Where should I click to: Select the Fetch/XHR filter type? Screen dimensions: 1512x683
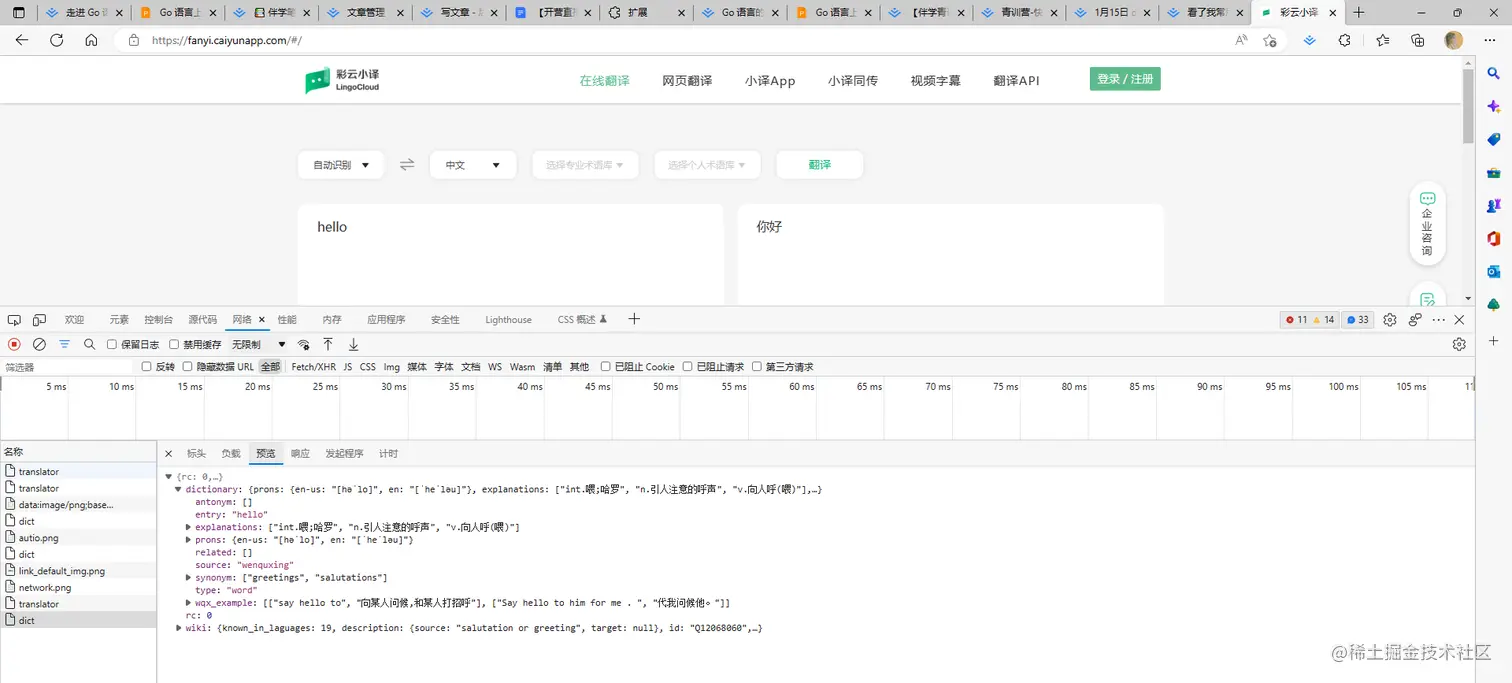313,367
